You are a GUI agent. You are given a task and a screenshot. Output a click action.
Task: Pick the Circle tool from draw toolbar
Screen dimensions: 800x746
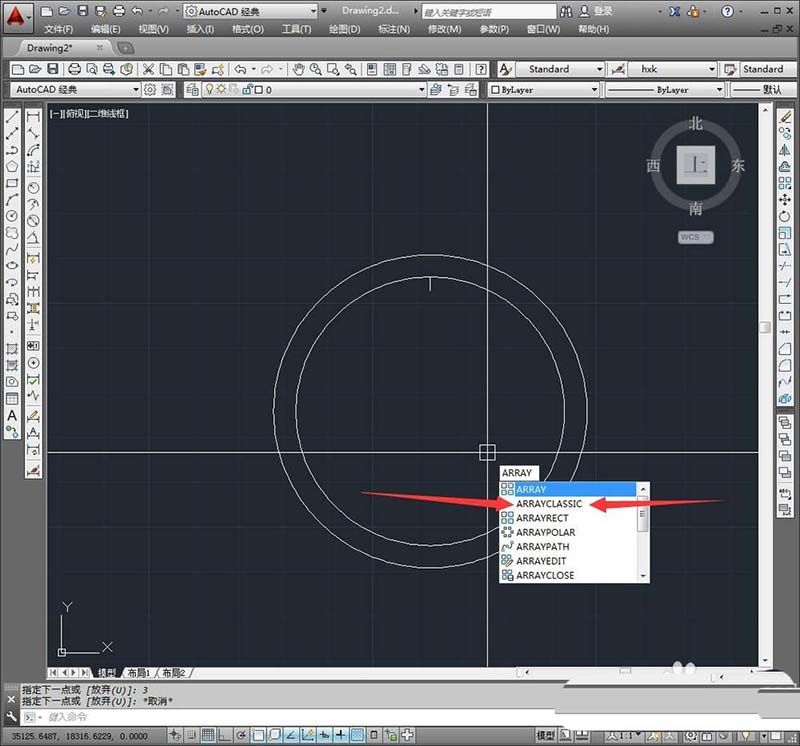12,215
